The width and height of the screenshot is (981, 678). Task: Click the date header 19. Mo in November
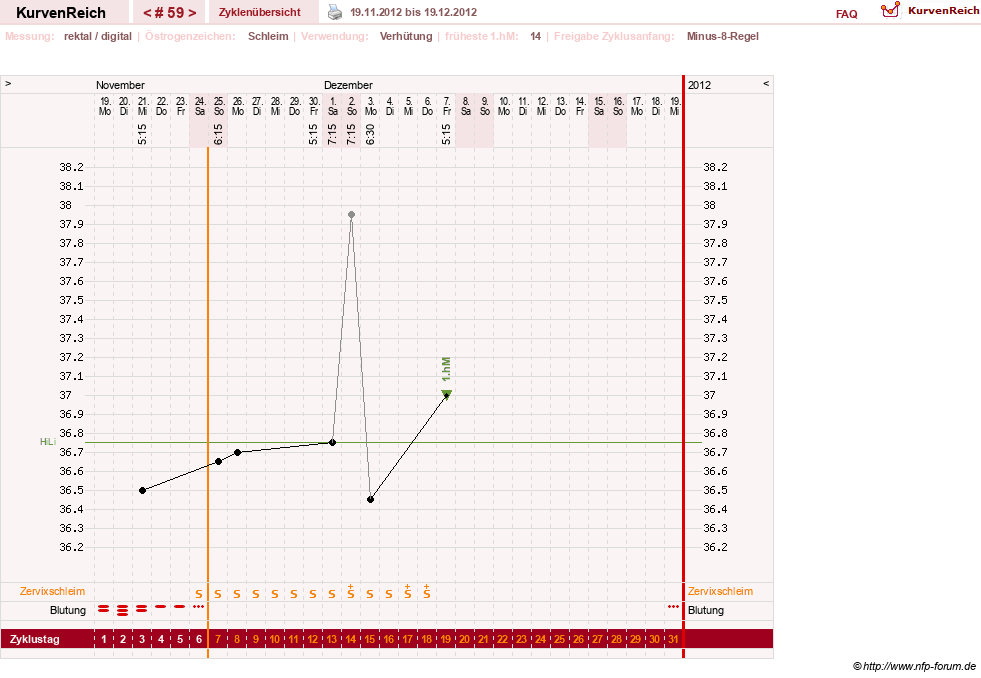pyautogui.click(x=104, y=106)
